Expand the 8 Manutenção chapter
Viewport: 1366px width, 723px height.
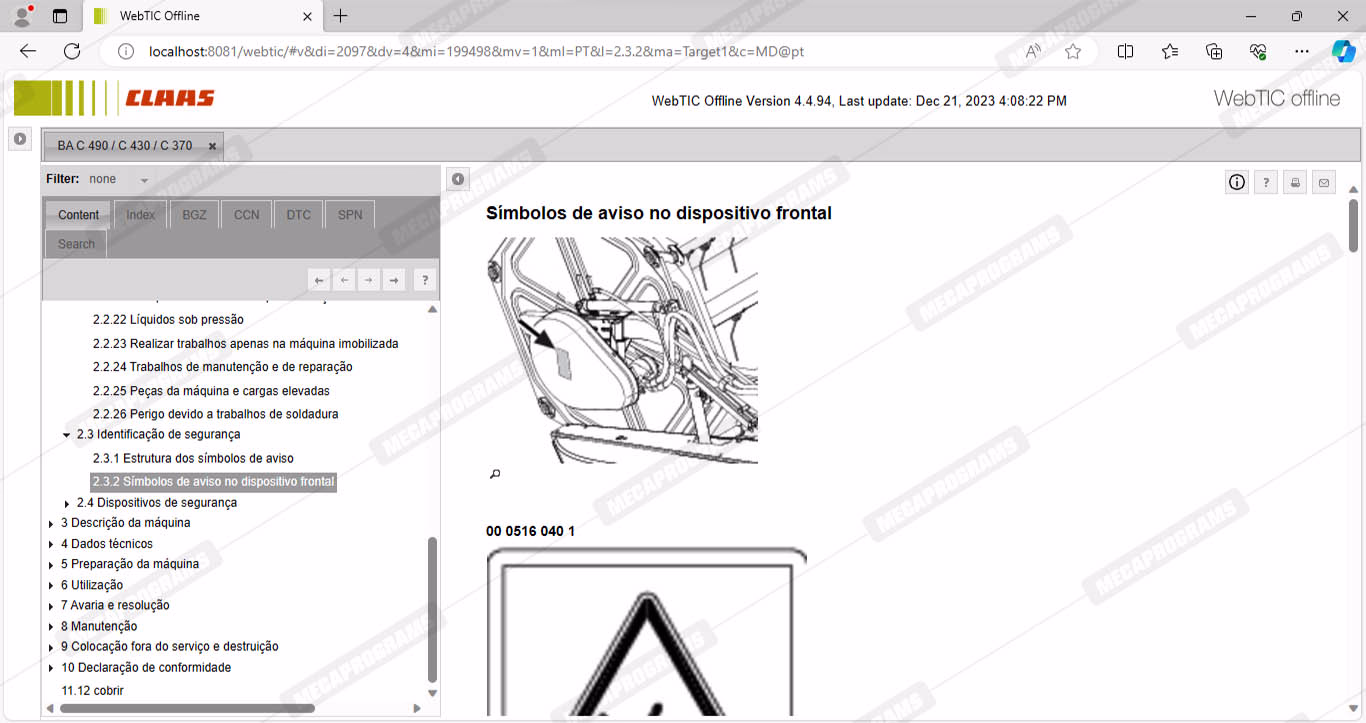coord(51,627)
